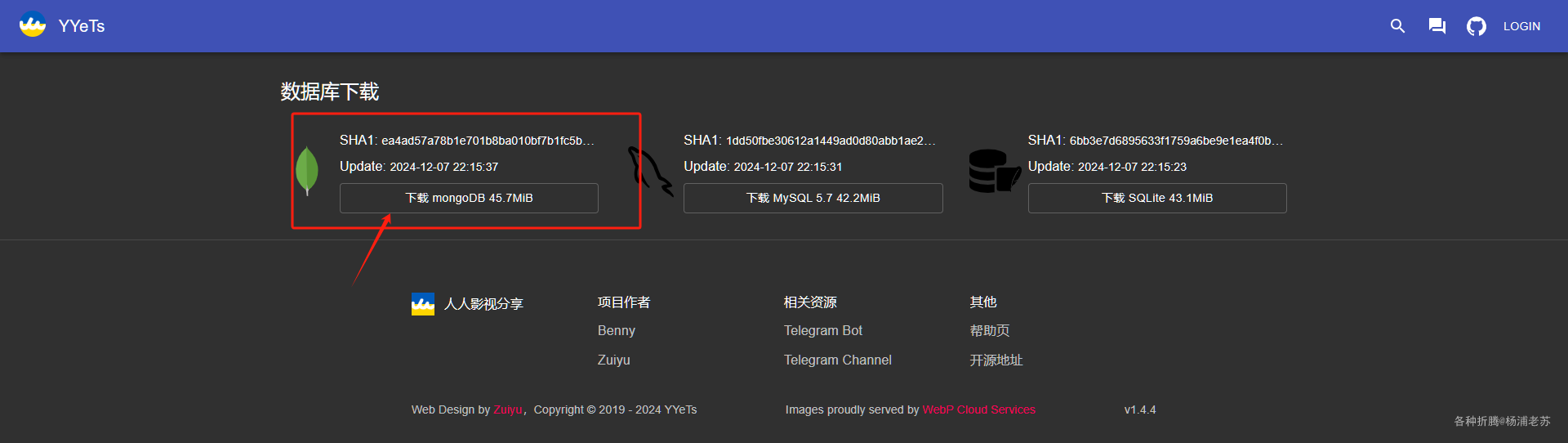The width and height of the screenshot is (1568, 443).
Task: Open the search icon in top bar
Action: coord(1397,26)
